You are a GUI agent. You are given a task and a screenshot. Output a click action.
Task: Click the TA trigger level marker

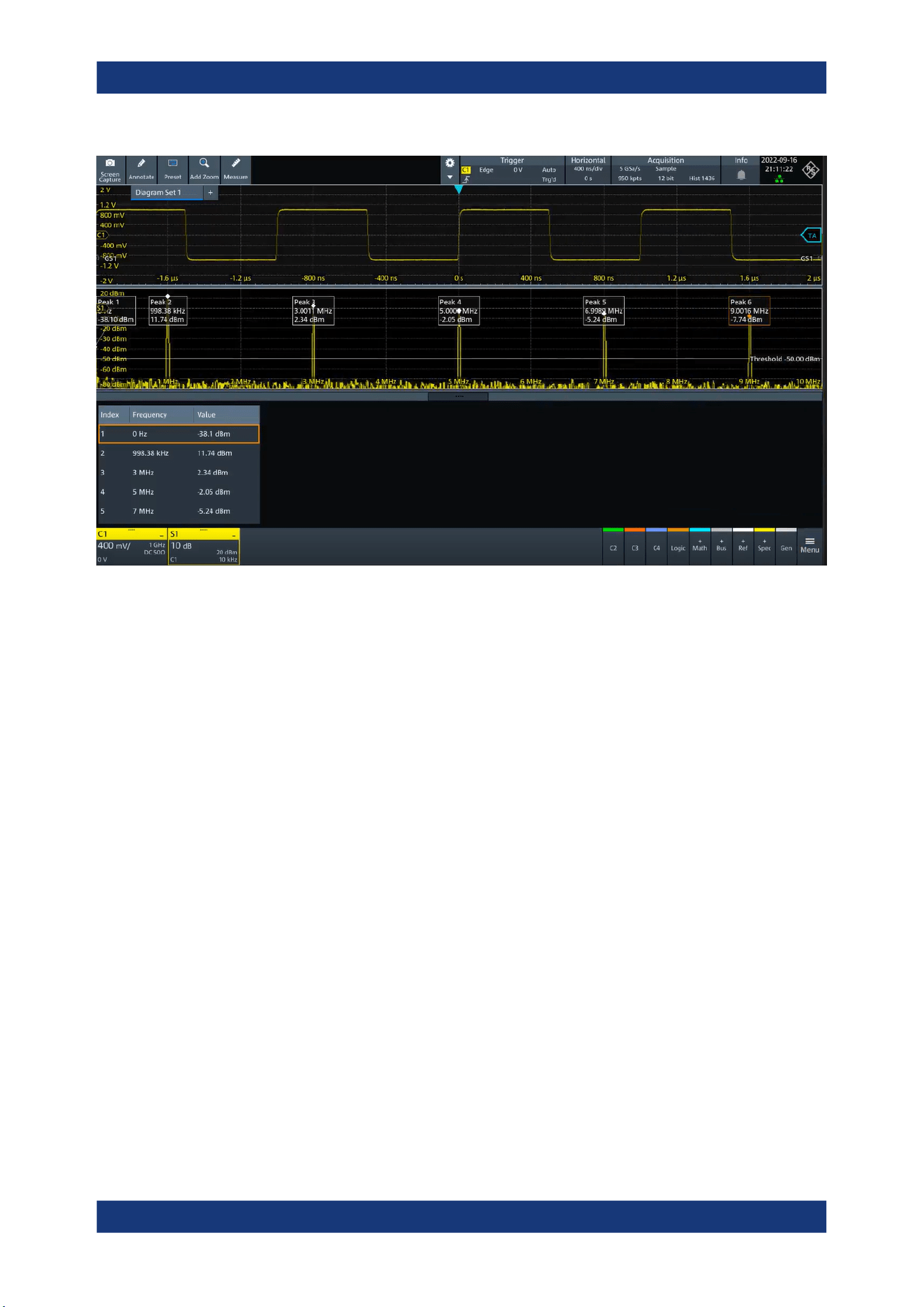811,235
